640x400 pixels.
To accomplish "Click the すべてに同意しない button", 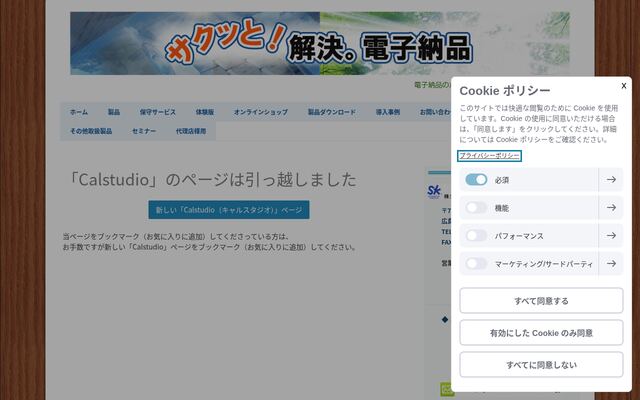I will (x=541, y=364).
